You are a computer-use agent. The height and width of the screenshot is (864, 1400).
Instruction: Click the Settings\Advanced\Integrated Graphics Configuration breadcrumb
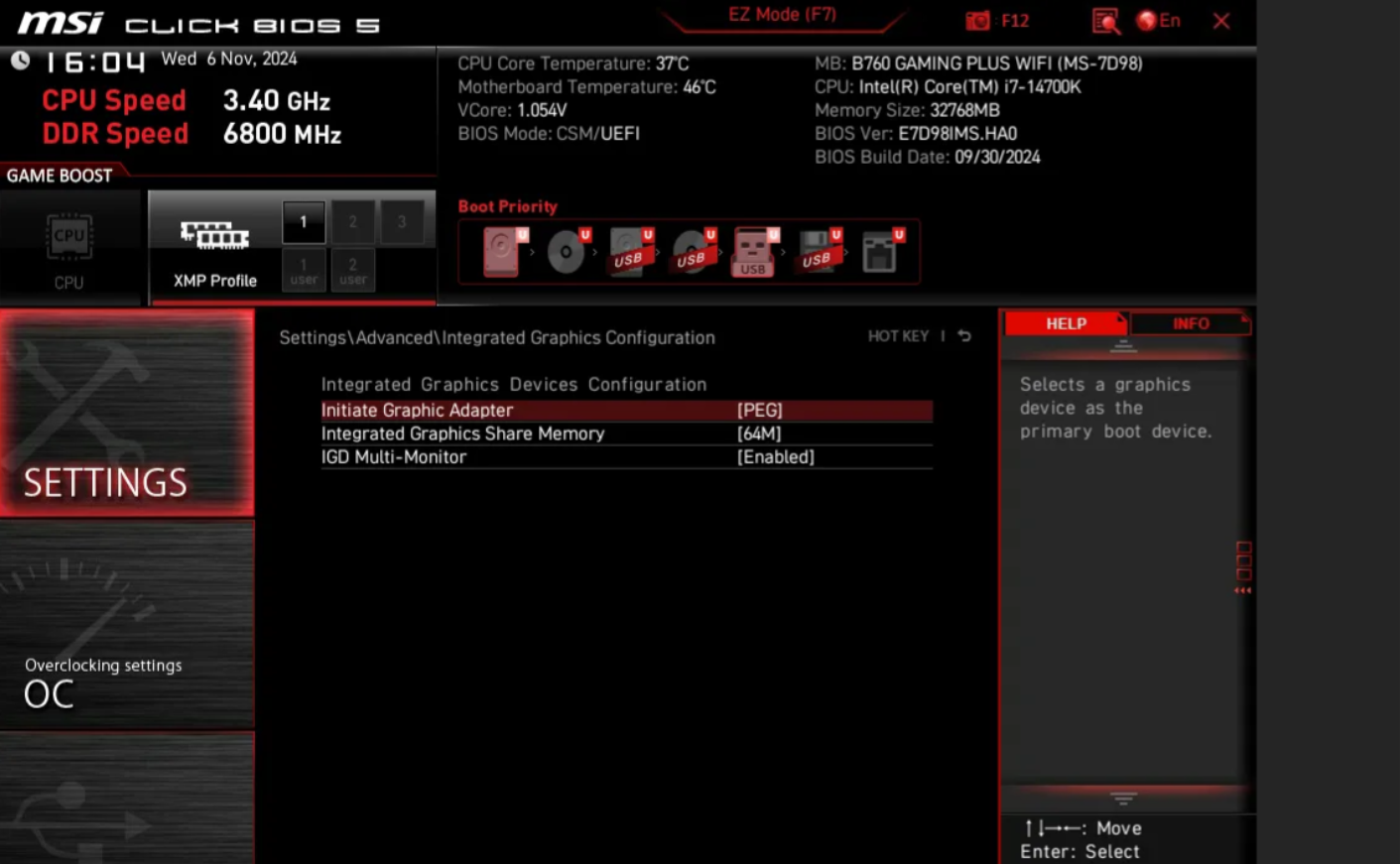(497, 338)
